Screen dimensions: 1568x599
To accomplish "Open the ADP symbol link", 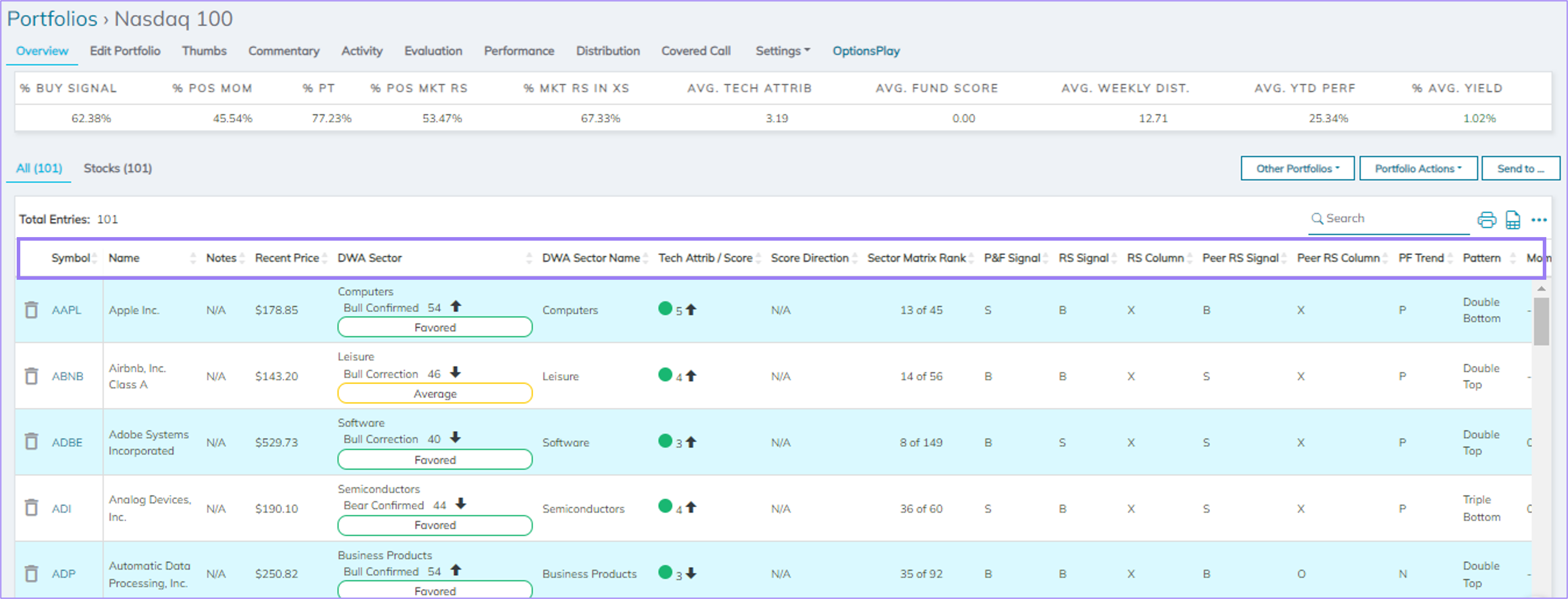I will [63, 574].
